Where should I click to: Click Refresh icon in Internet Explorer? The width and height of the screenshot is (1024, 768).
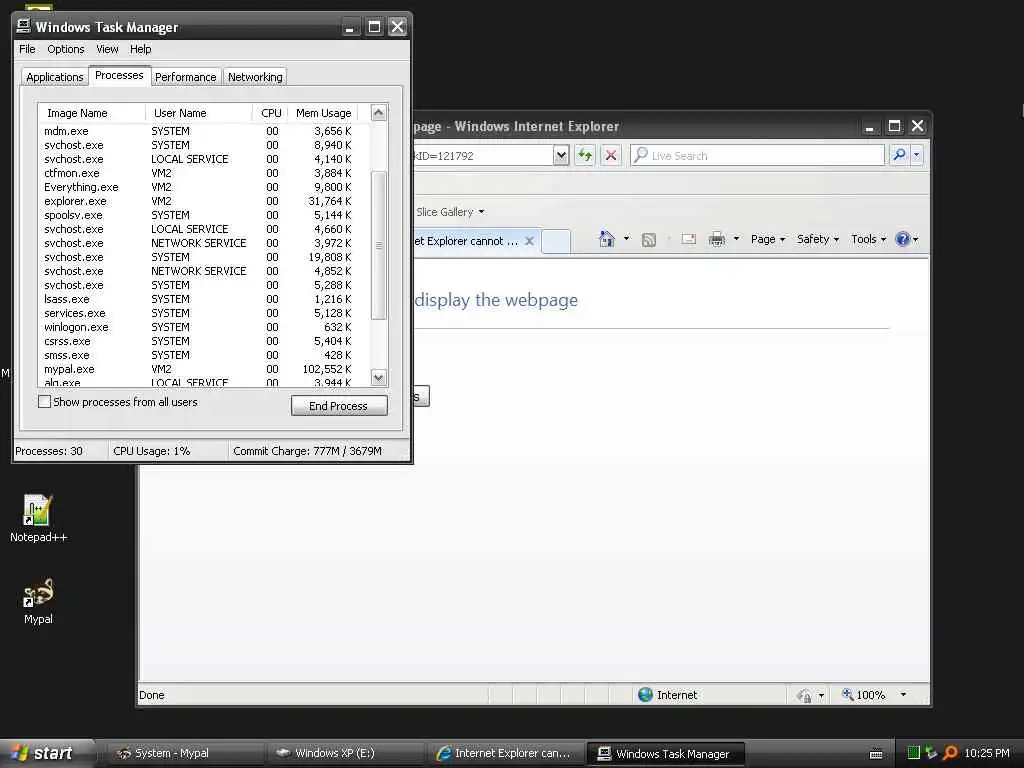pyautogui.click(x=584, y=155)
